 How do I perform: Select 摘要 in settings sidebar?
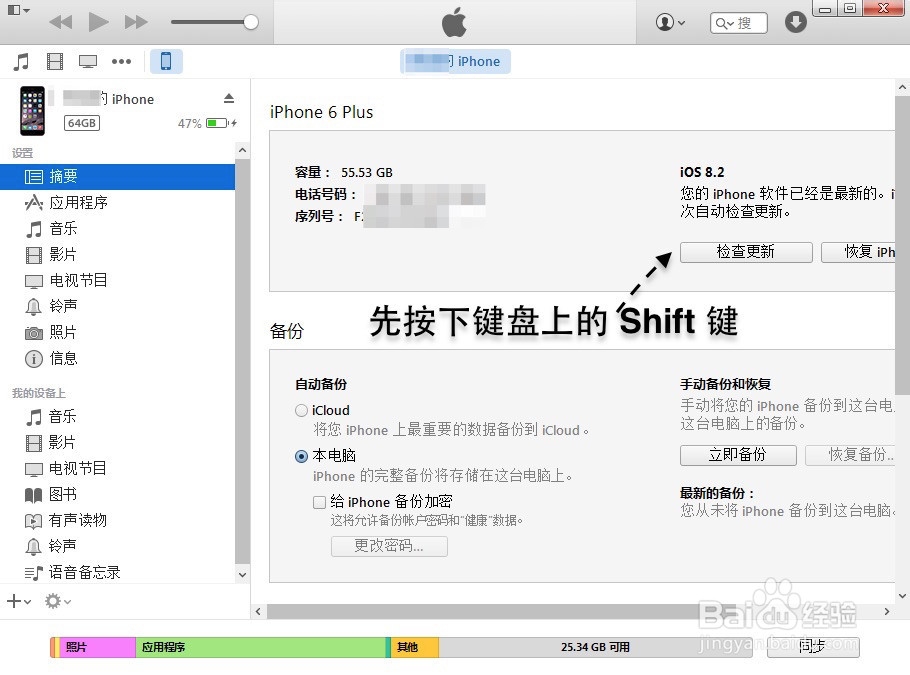coord(118,176)
